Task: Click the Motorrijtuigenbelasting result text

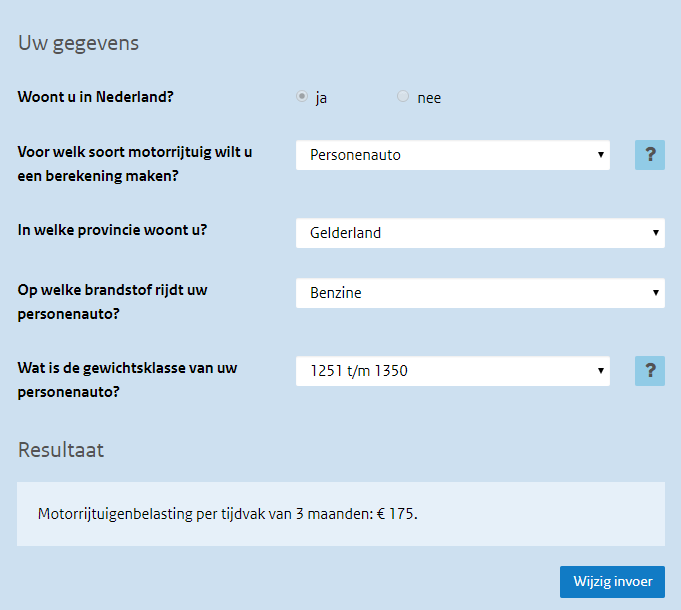Action: click(205, 514)
